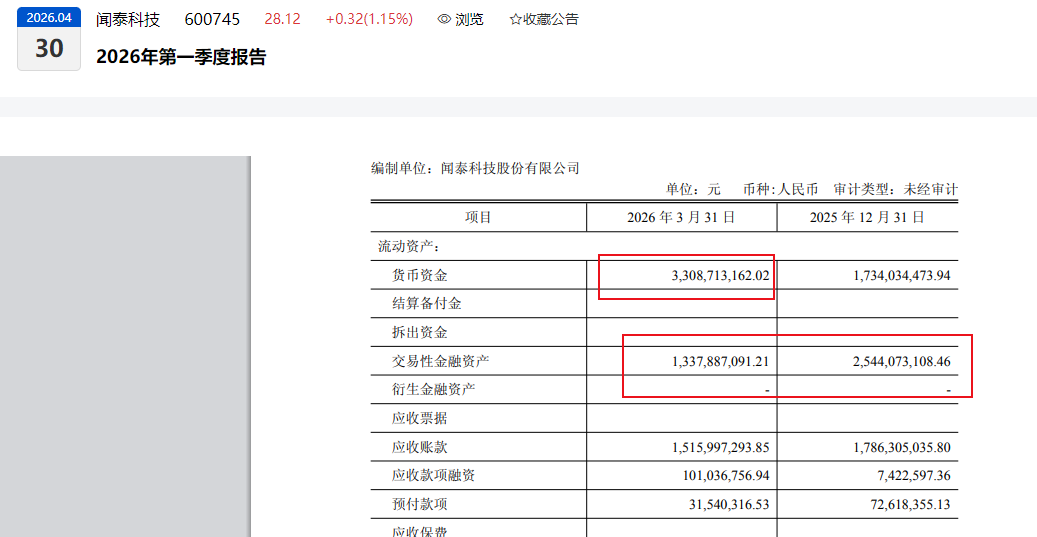Click the star icon to favorite the announcement
The height and width of the screenshot is (537, 1037).
[x=515, y=19]
